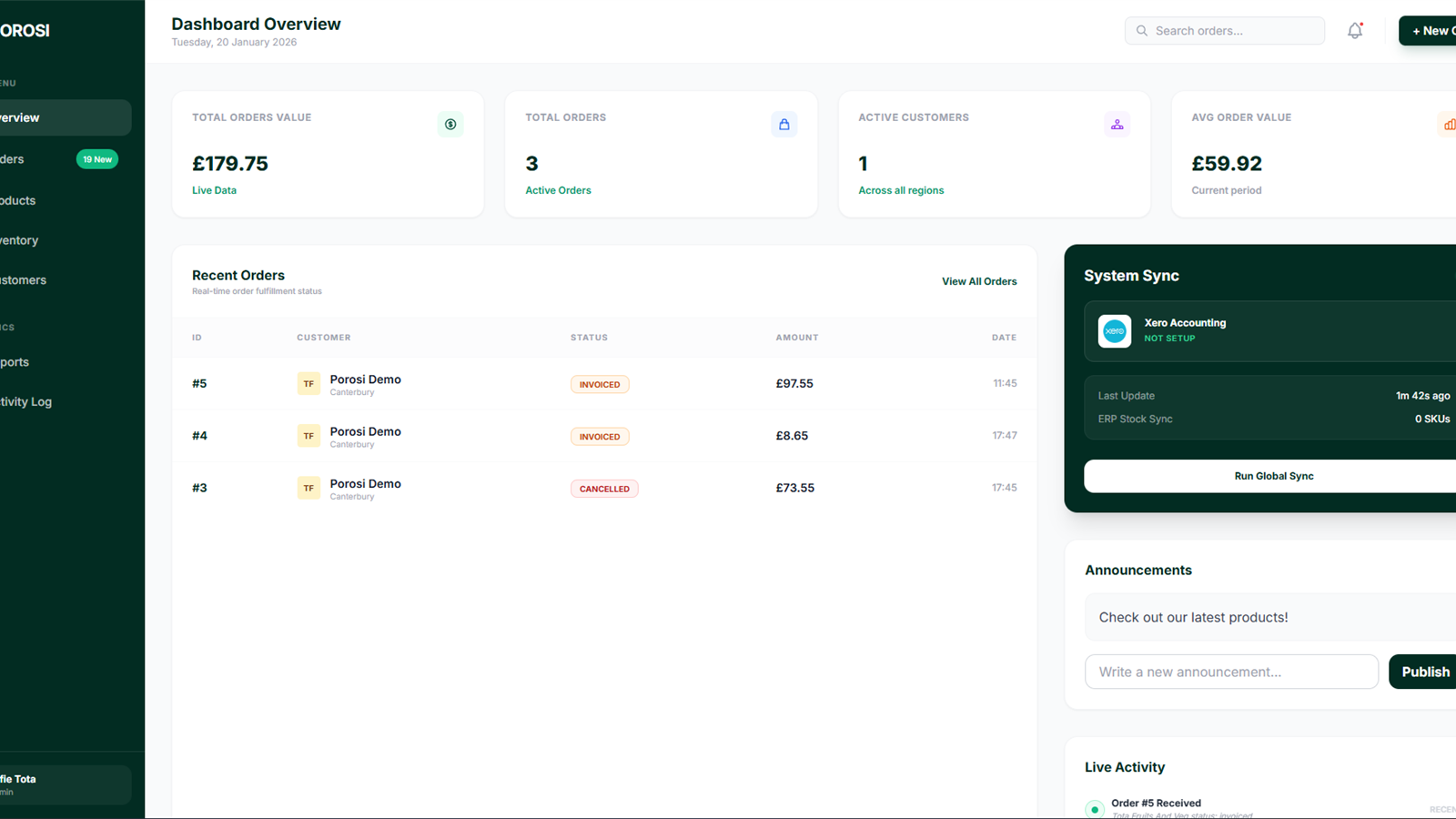
Task: Click the Active Orders label
Action: tap(558, 190)
